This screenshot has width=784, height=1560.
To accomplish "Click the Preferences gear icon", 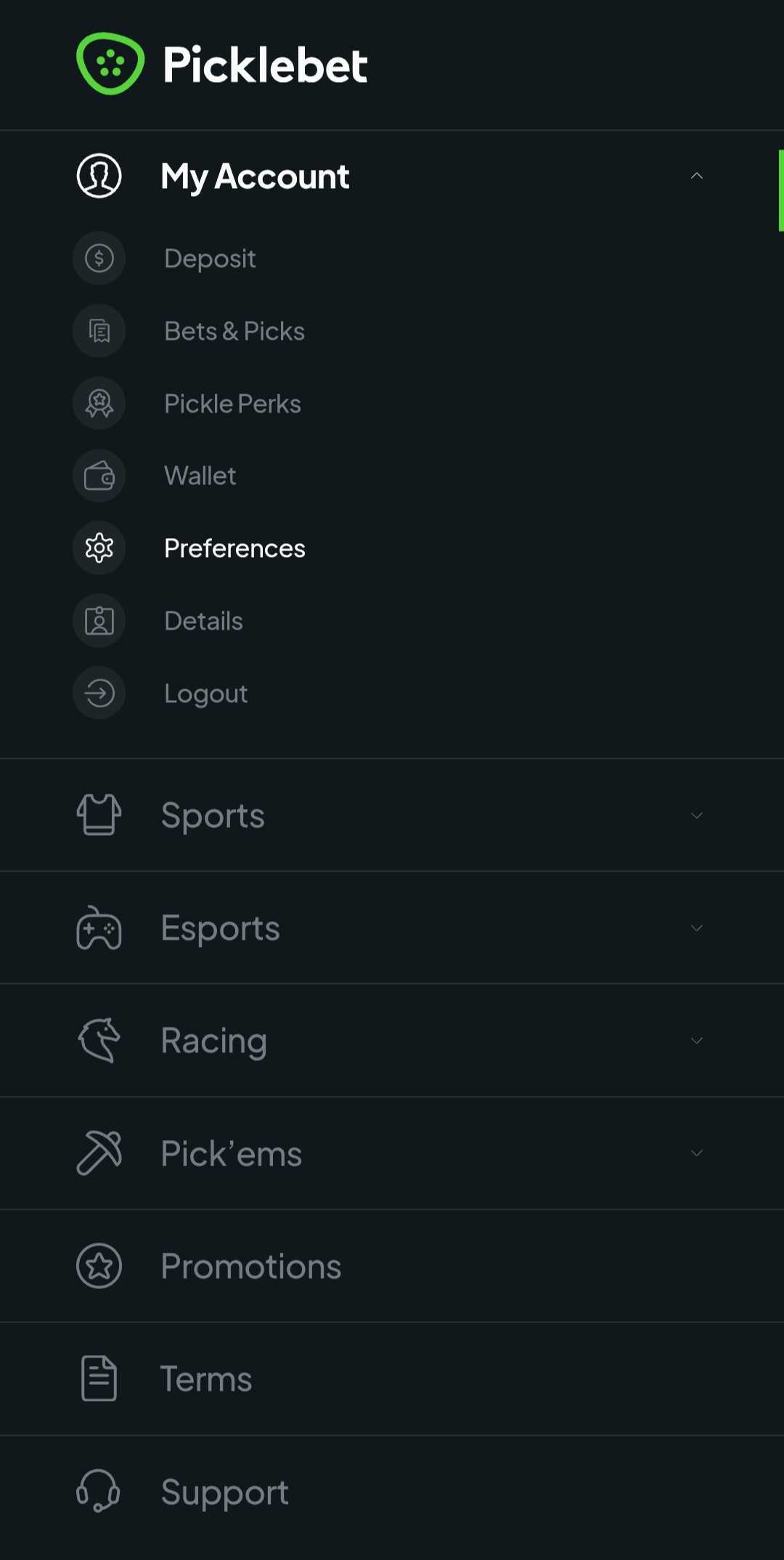I will (x=99, y=548).
